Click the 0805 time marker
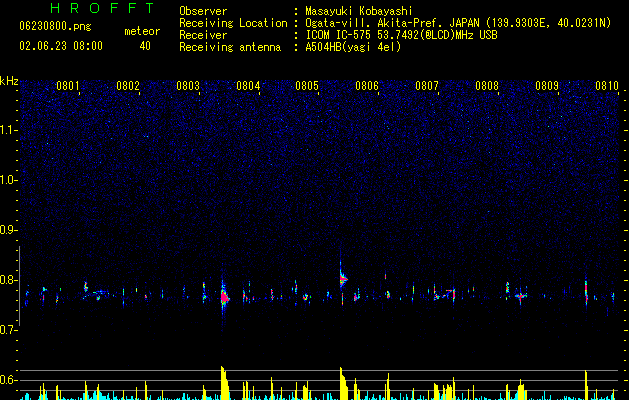Image resolution: width=629 pixels, height=400 pixels. 307,86
